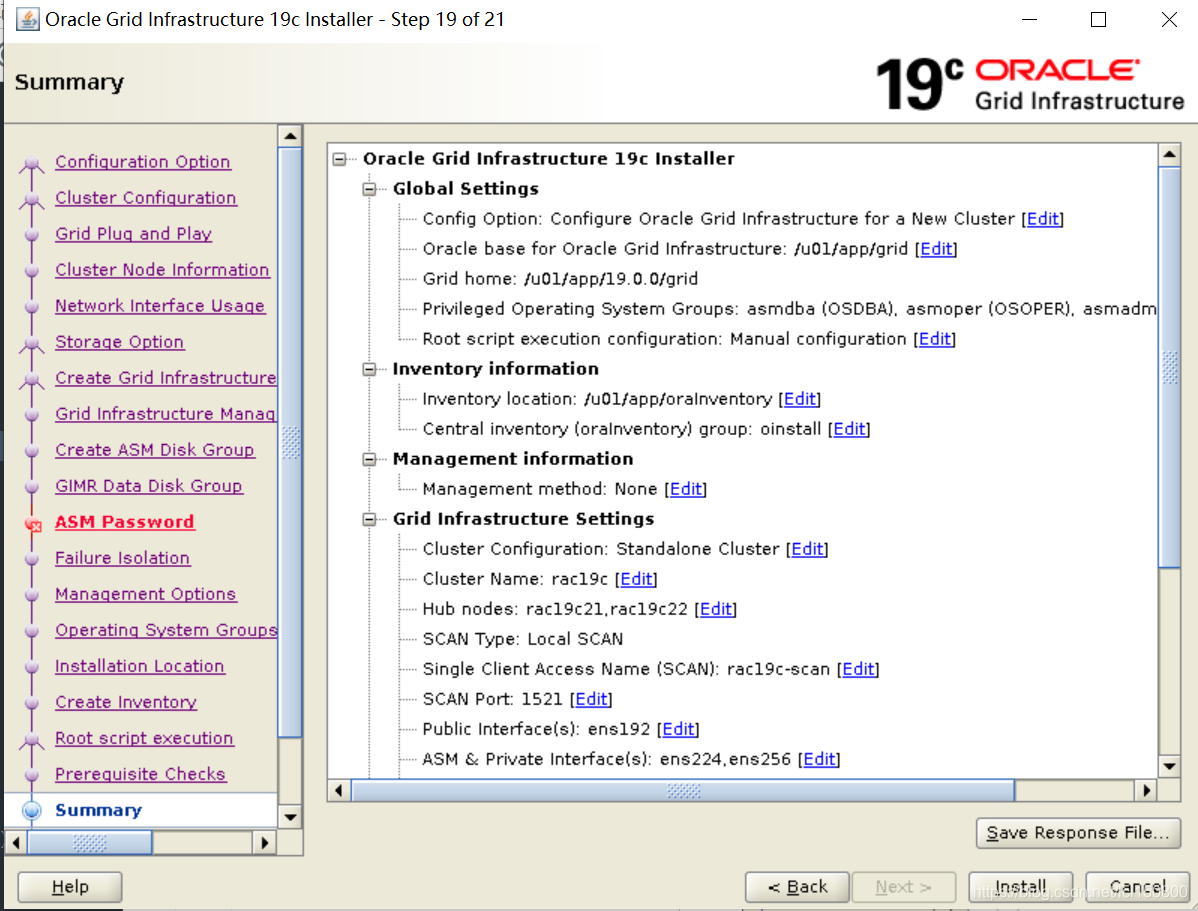Click the Help button

tap(70, 887)
